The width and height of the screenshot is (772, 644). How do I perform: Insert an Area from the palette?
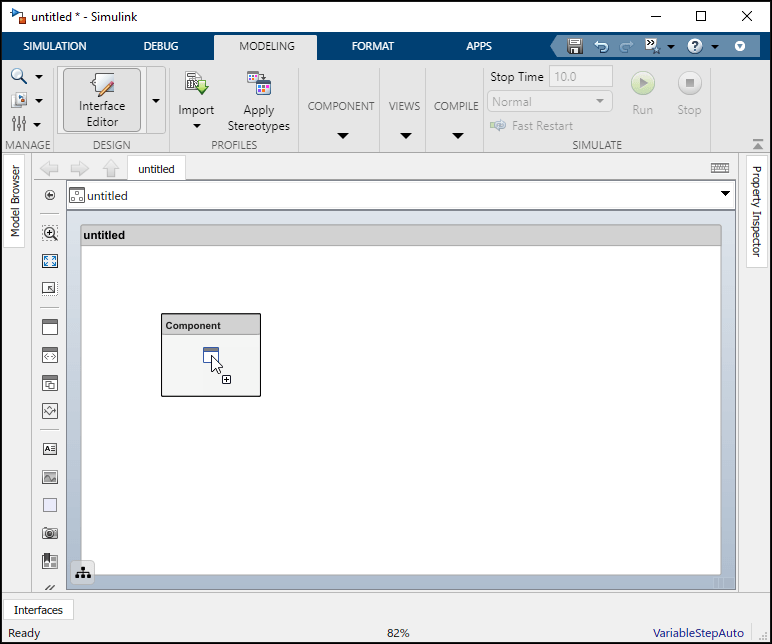pos(50,505)
